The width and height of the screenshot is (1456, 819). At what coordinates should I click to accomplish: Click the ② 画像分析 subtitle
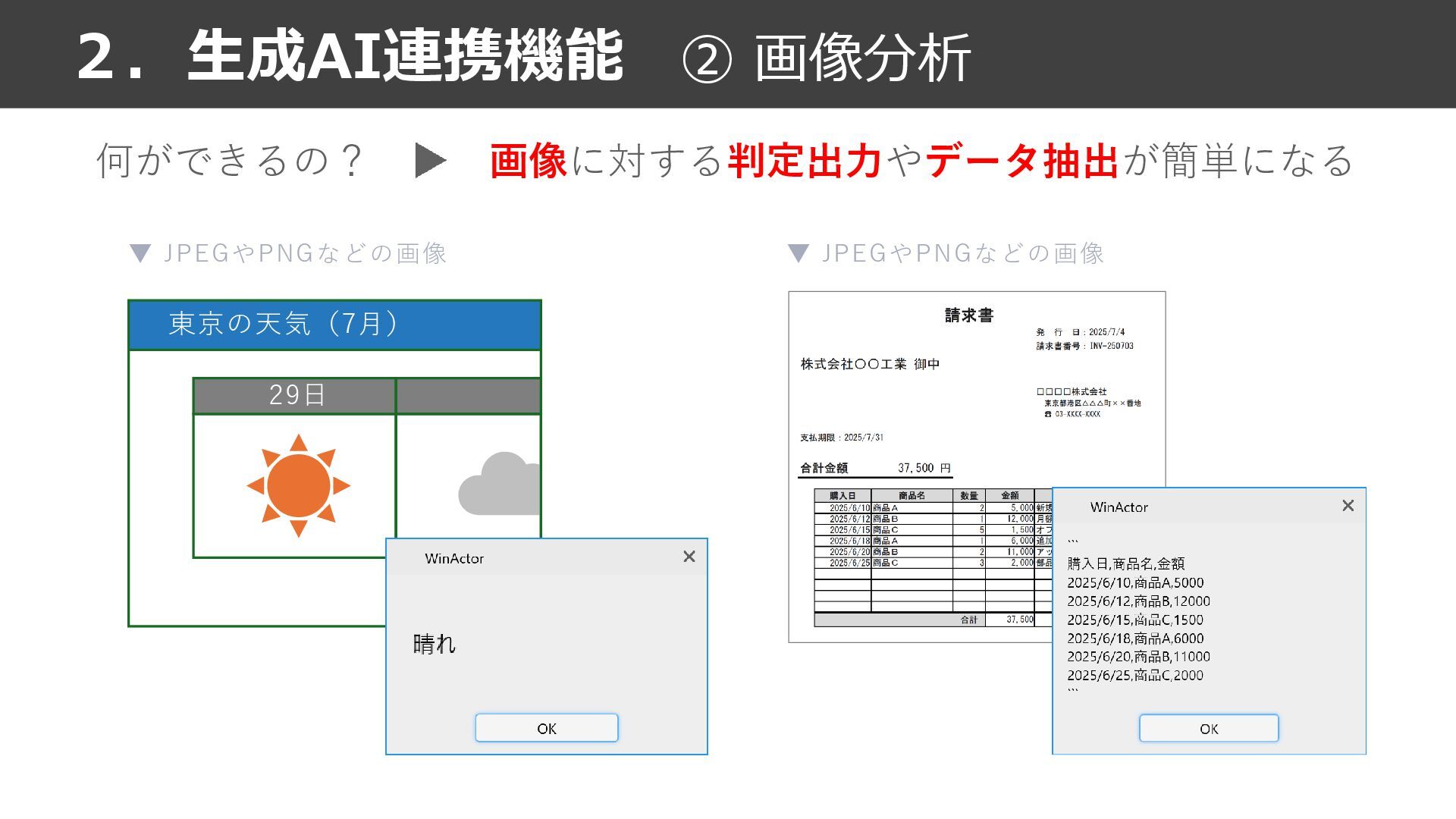pos(826,58)
